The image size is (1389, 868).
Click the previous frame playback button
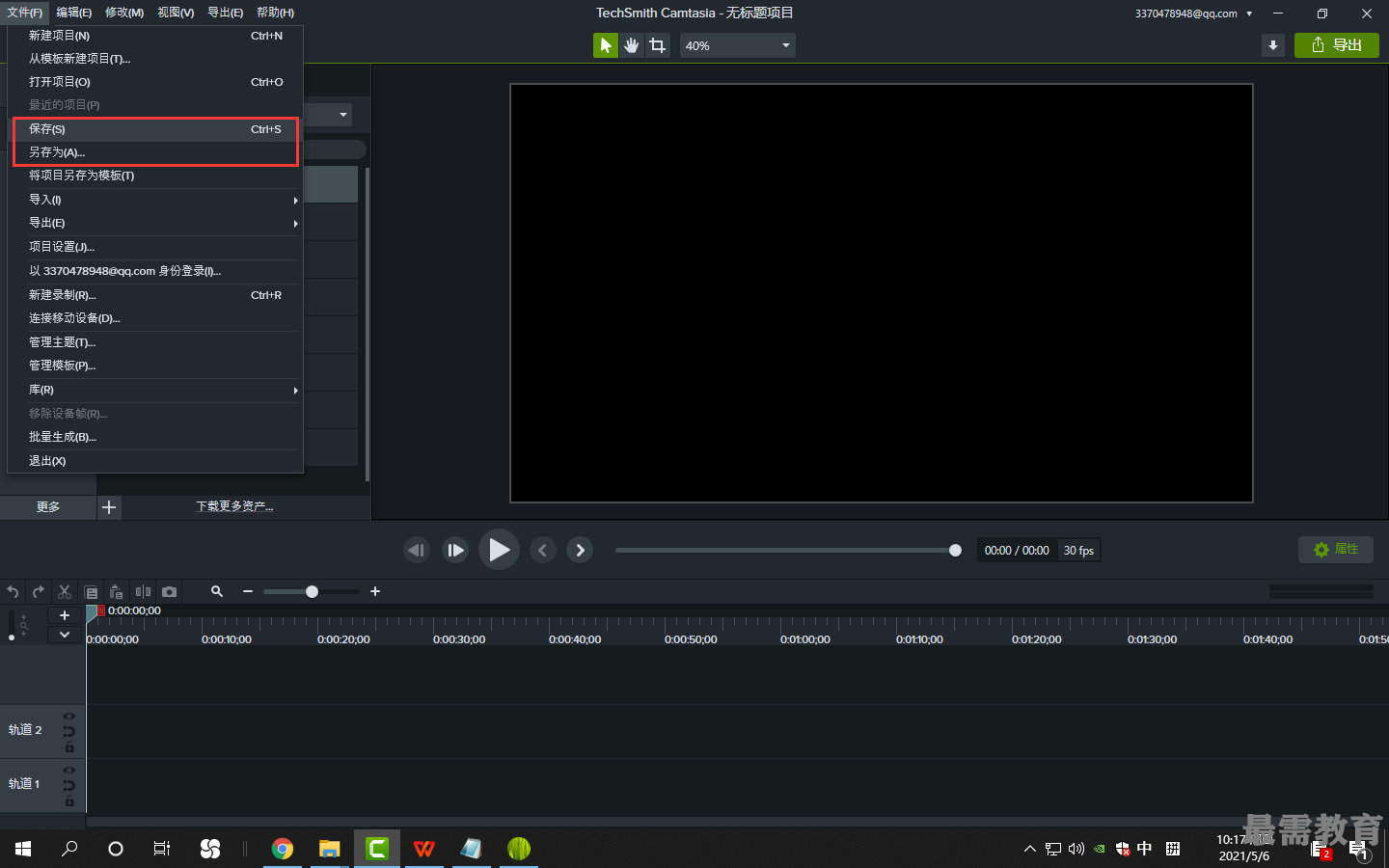pos(417,550)
